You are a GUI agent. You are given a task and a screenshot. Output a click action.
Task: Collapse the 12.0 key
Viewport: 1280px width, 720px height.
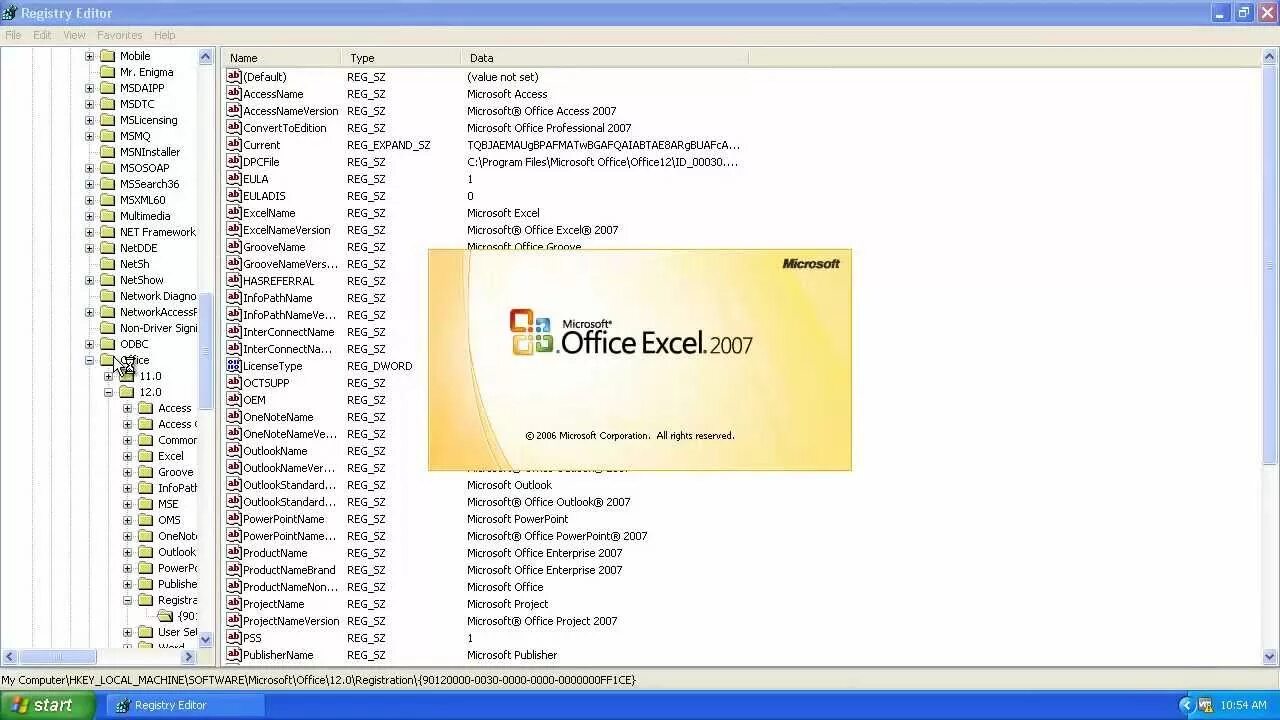[x=108, y=392]
